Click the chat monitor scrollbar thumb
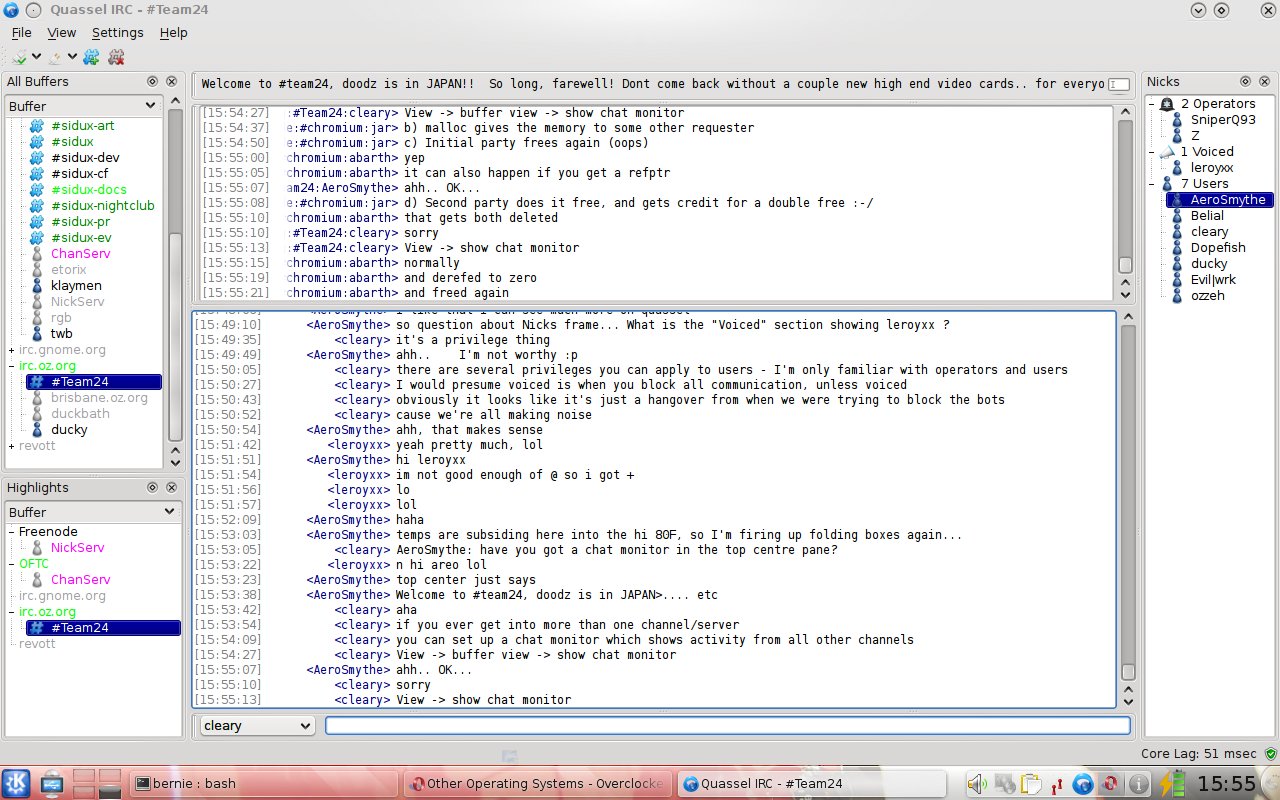This screenshot has width=1280, height=800. pyautogui.click(x=1125, y=265)
